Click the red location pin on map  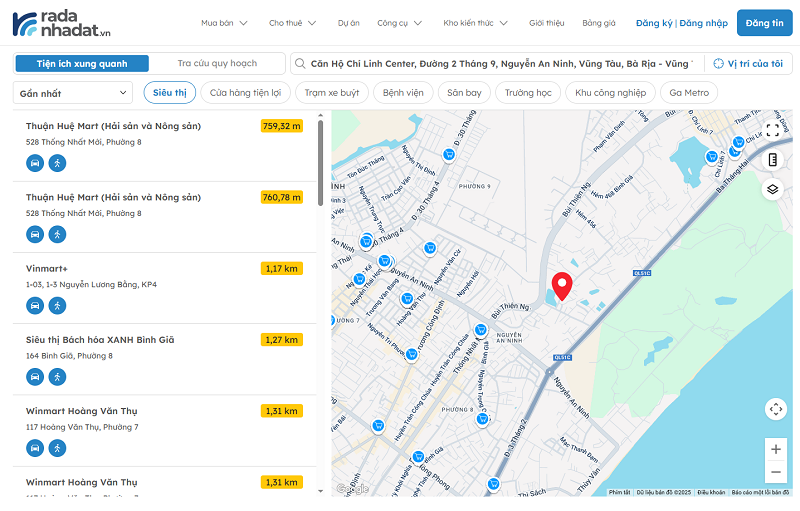[562, 286]
